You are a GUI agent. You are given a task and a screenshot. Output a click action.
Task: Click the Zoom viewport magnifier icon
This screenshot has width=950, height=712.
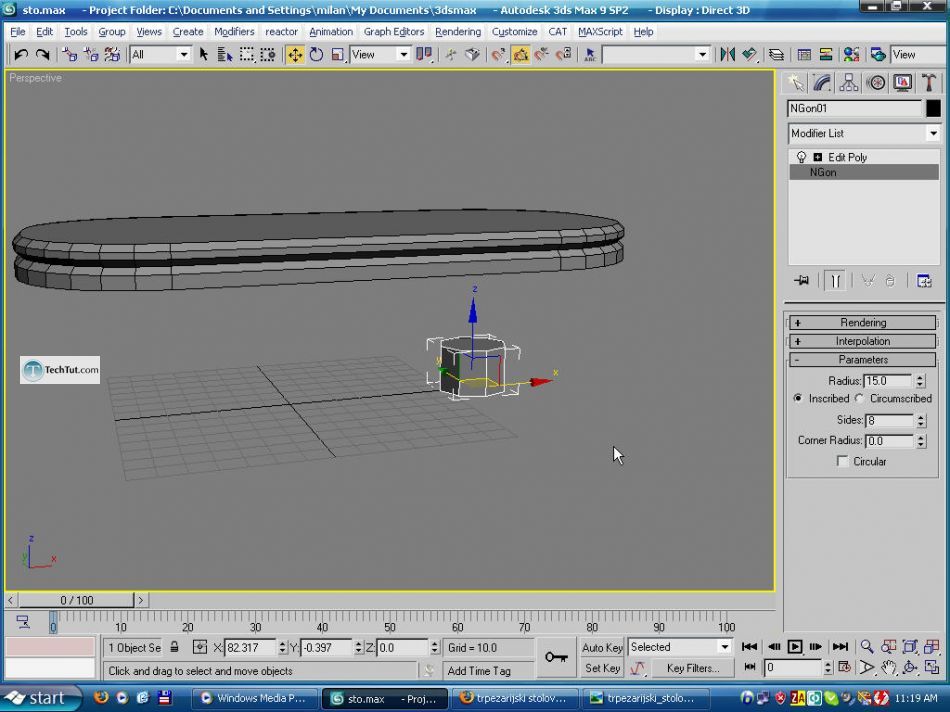coord(868,647)
